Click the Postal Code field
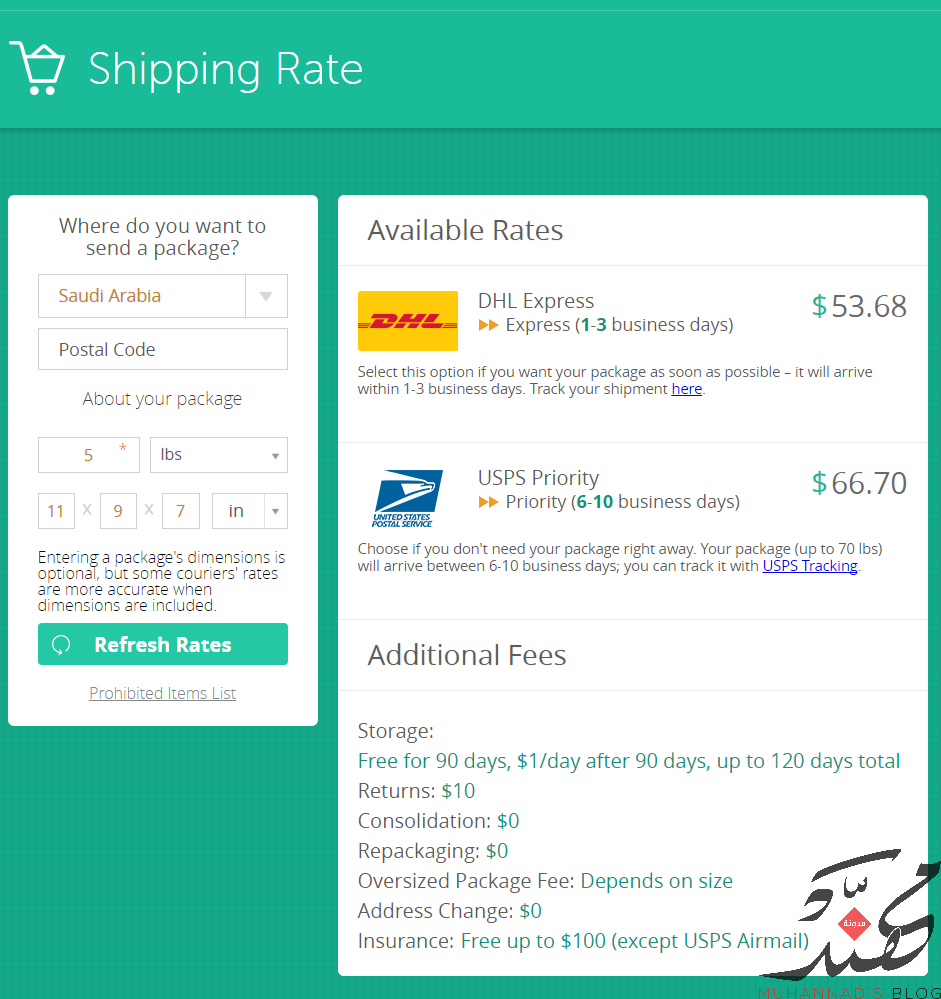The height and width of the screenshot is (999, 941). click(162, 349)
